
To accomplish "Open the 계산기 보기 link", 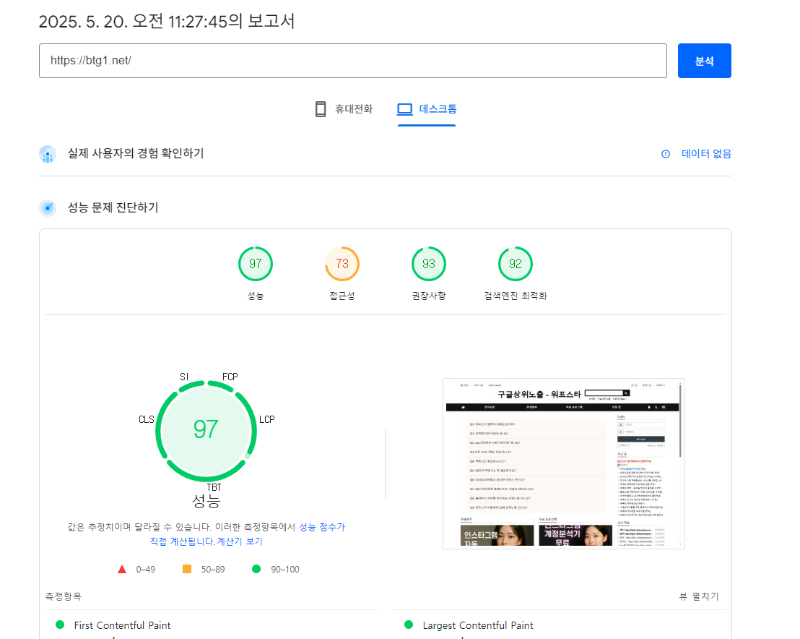I will click(x=239, y=542).
